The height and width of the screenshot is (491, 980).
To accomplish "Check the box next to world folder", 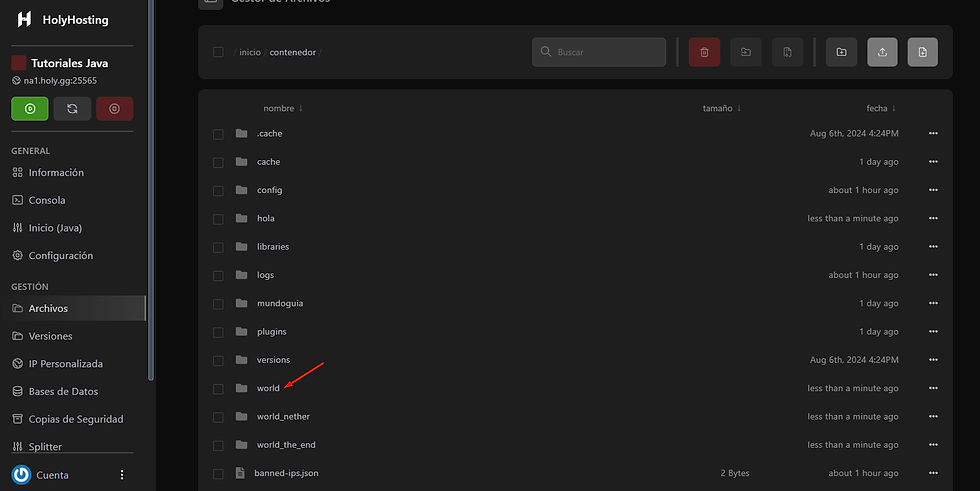I will click(218, 388).
